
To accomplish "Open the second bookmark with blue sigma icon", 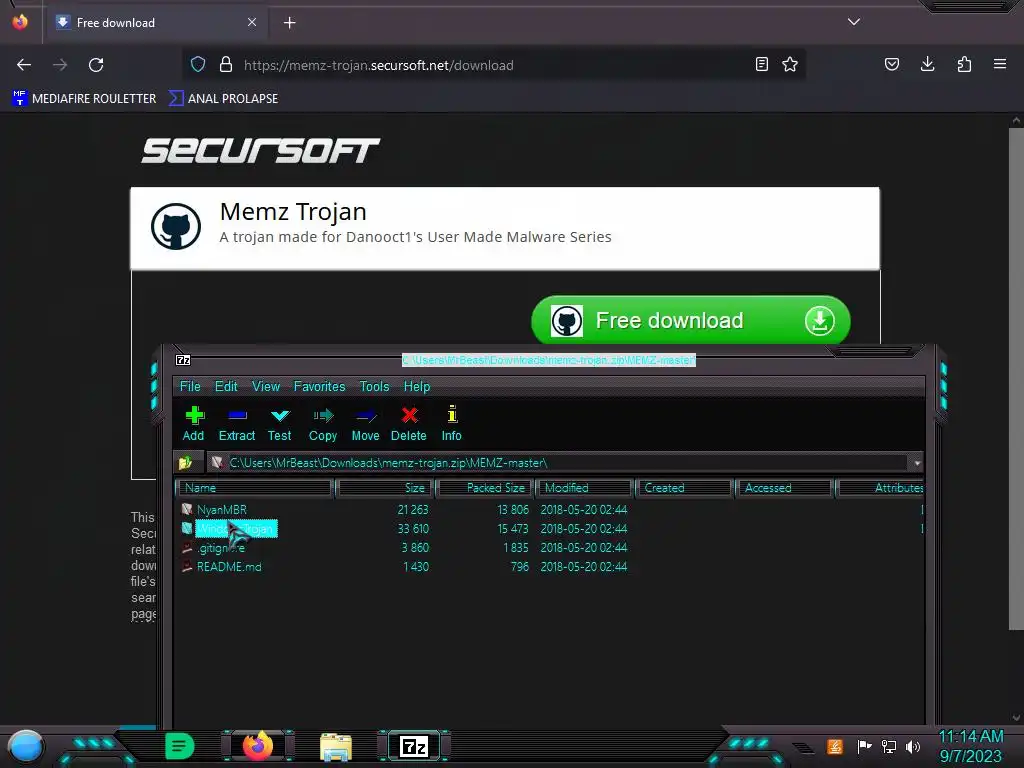I will pyautogui.click(x=223, y=99).
